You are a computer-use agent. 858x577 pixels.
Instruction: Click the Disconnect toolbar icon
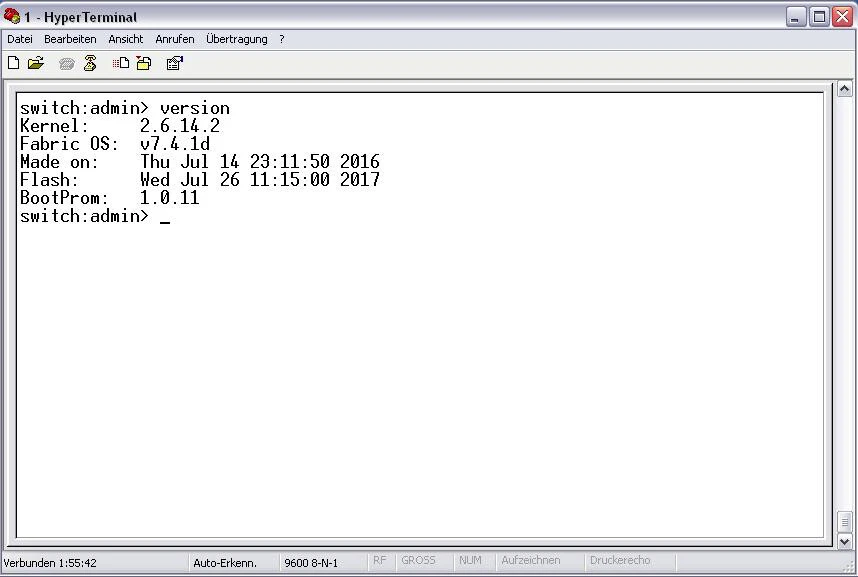[x=90, y=64]
